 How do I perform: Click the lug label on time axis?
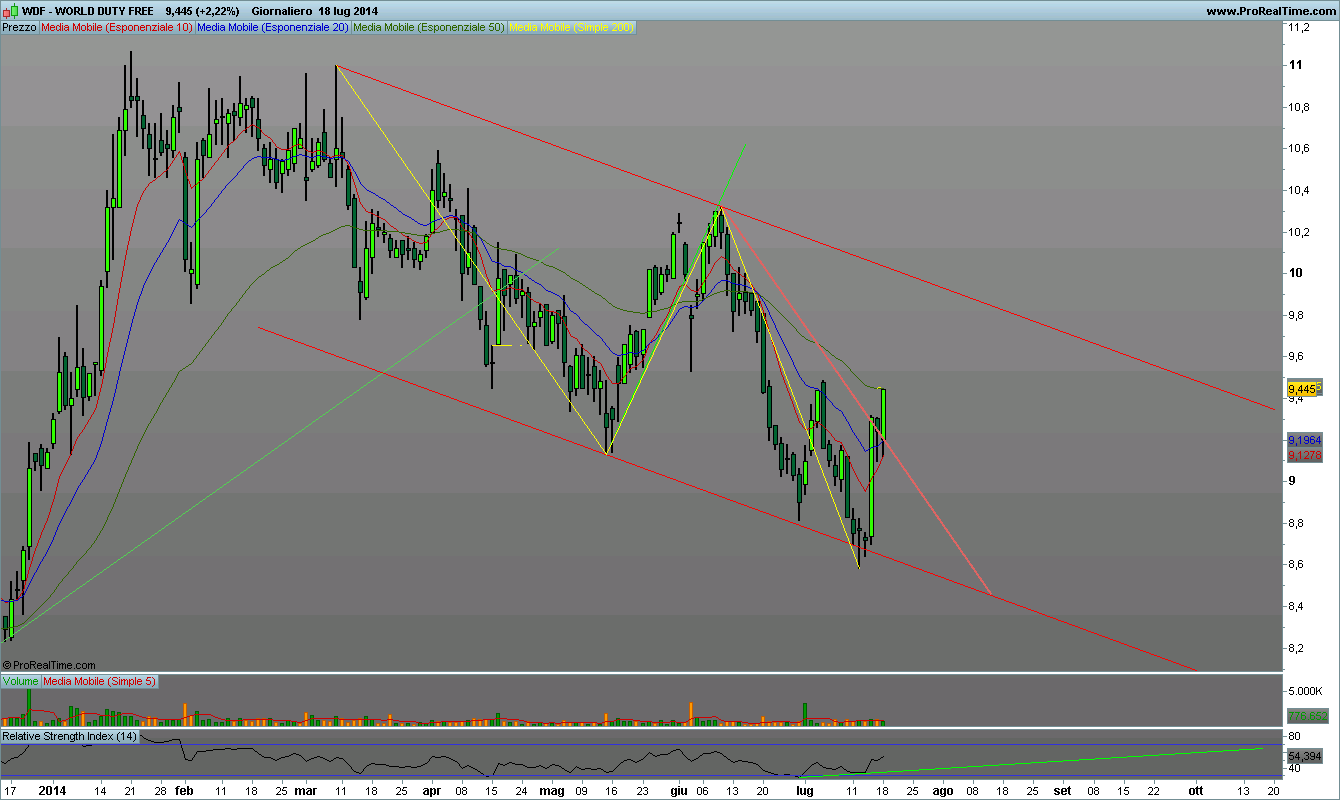click(x=805, y=789)
